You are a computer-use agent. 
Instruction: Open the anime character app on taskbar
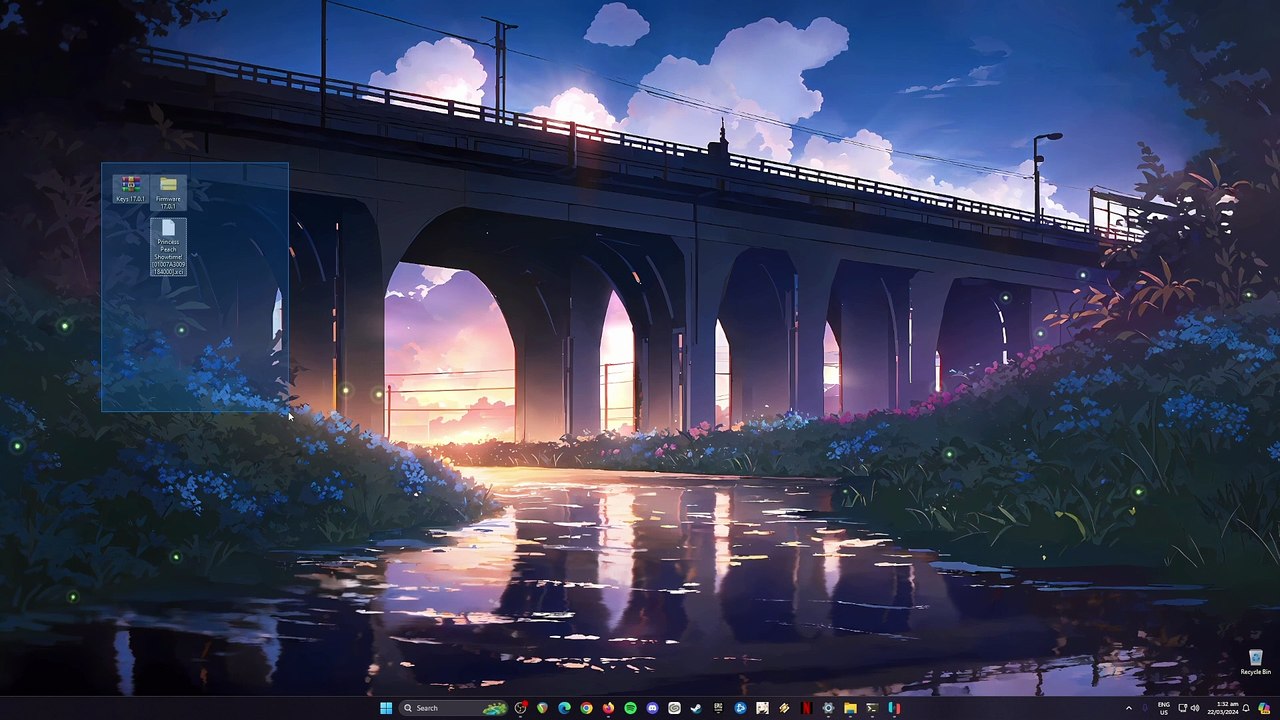(x=762, y=708)
